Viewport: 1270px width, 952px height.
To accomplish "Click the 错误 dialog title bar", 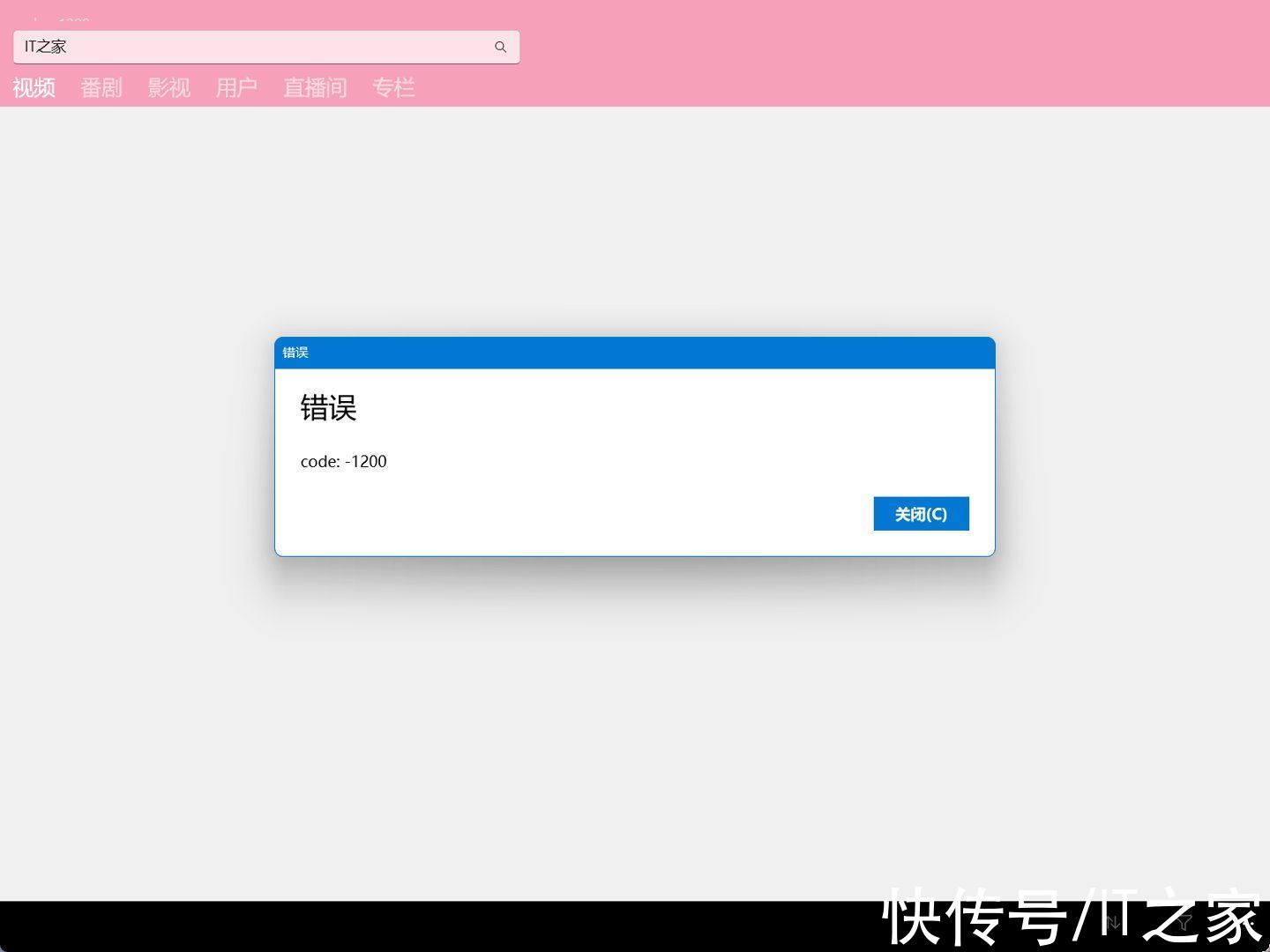I will click(635, 353).
